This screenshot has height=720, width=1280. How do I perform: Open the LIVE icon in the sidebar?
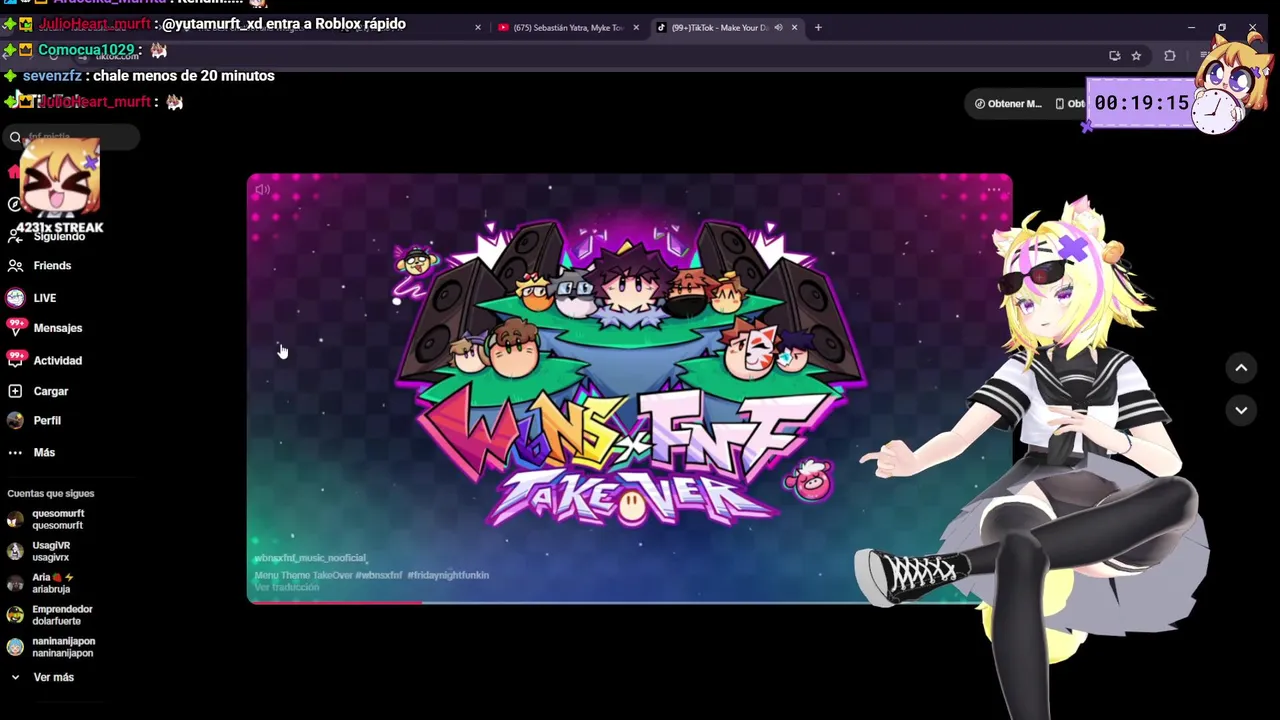click(15, 298)
